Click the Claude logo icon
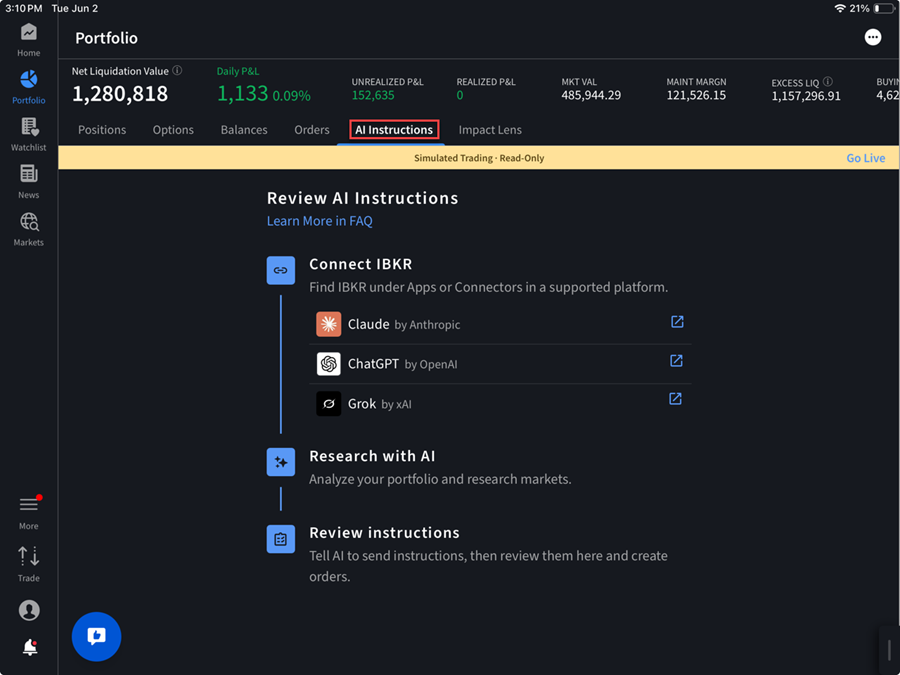 coord(328,324)
